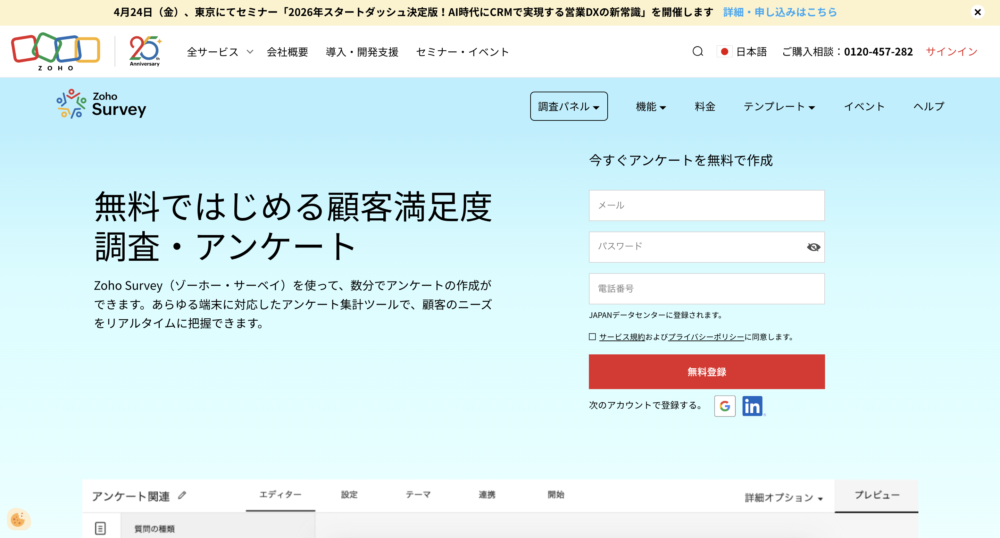Sign up with LinkedIn icon
Image resolution: width=1000 pixels, height=538 pixels.
coord(753,406)
